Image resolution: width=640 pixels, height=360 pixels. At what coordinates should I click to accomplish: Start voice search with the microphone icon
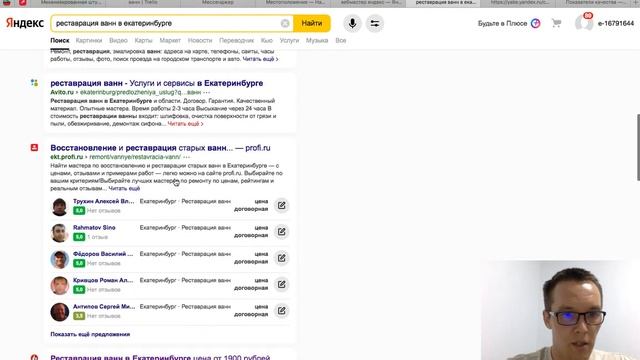click(x=352, y=24)
